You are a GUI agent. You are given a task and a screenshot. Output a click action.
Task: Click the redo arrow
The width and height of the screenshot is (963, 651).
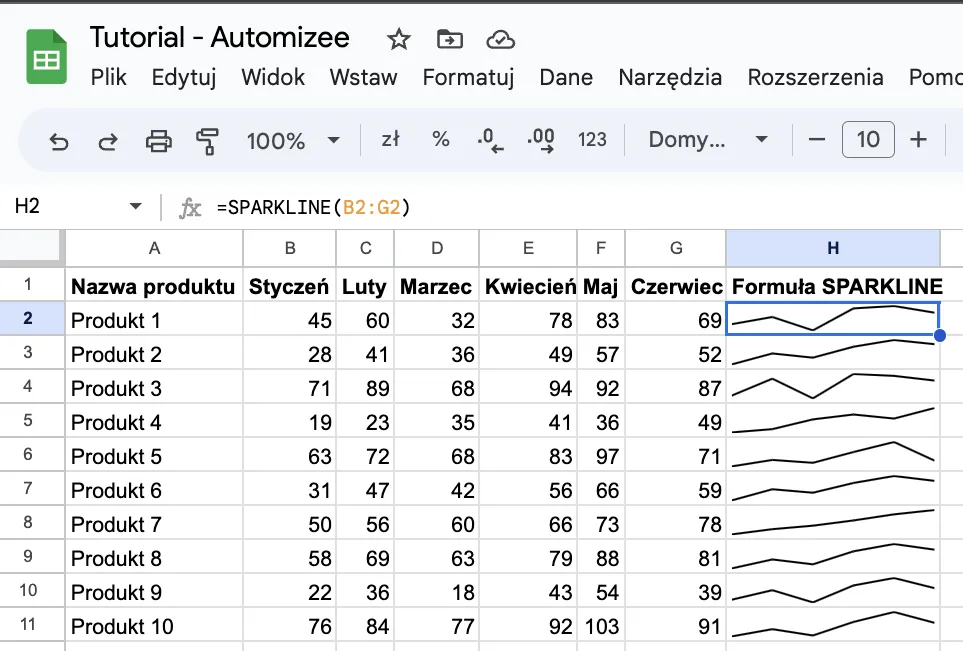108,141
